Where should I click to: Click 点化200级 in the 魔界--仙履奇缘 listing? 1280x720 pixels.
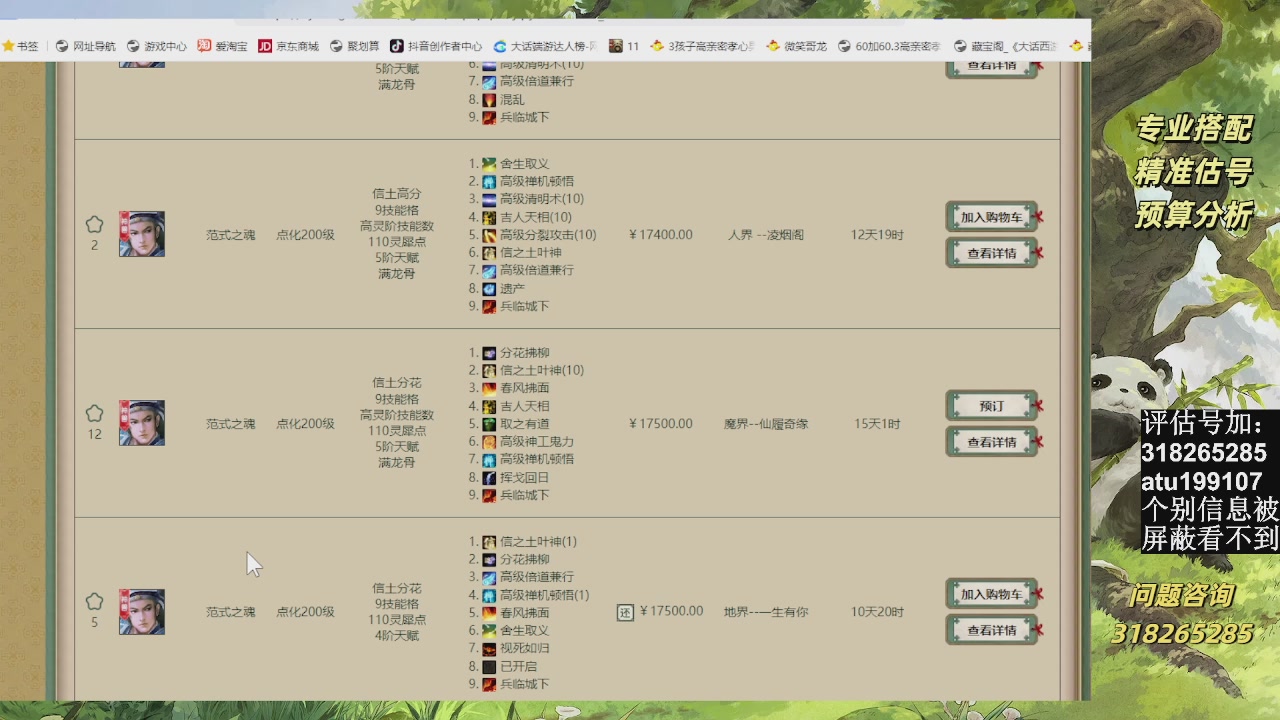point(305,424)
